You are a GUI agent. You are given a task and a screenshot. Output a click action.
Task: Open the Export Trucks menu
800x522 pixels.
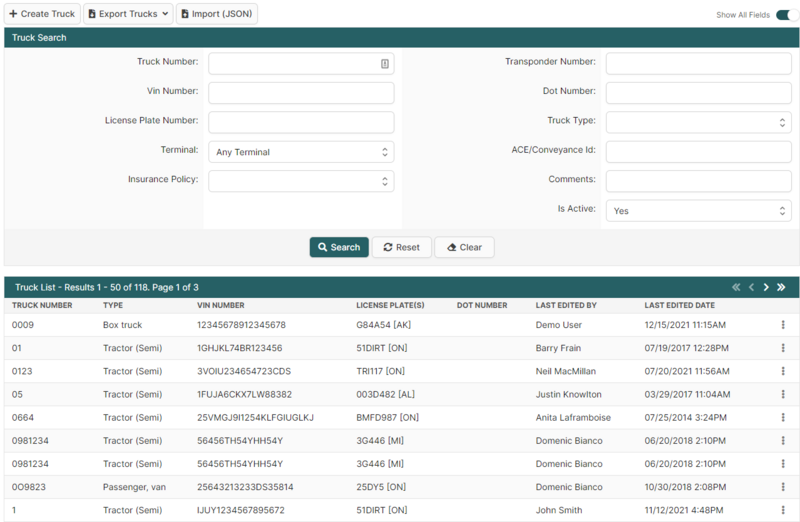[x=127, y=14]
